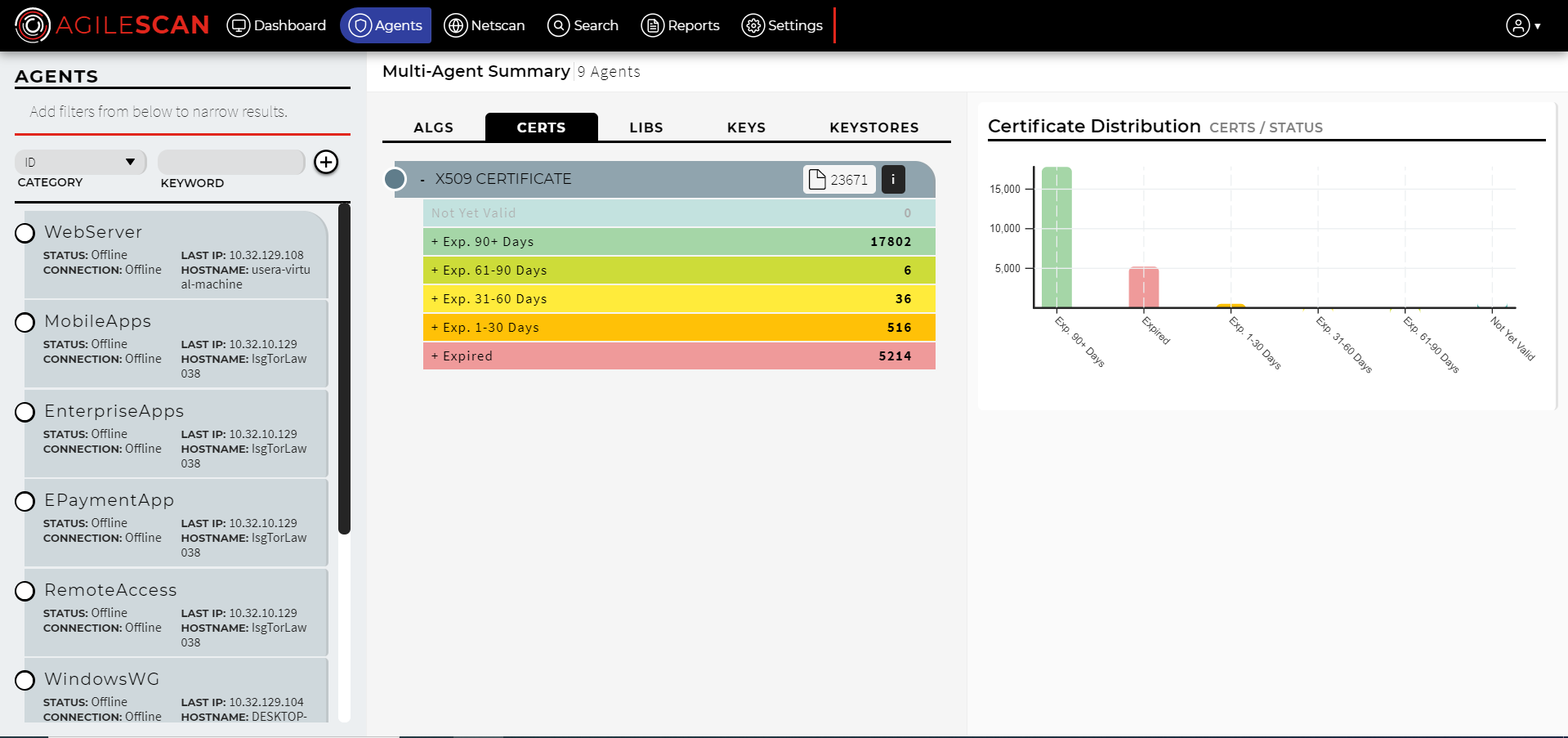Open the Search page

click(x=583, y=25)
